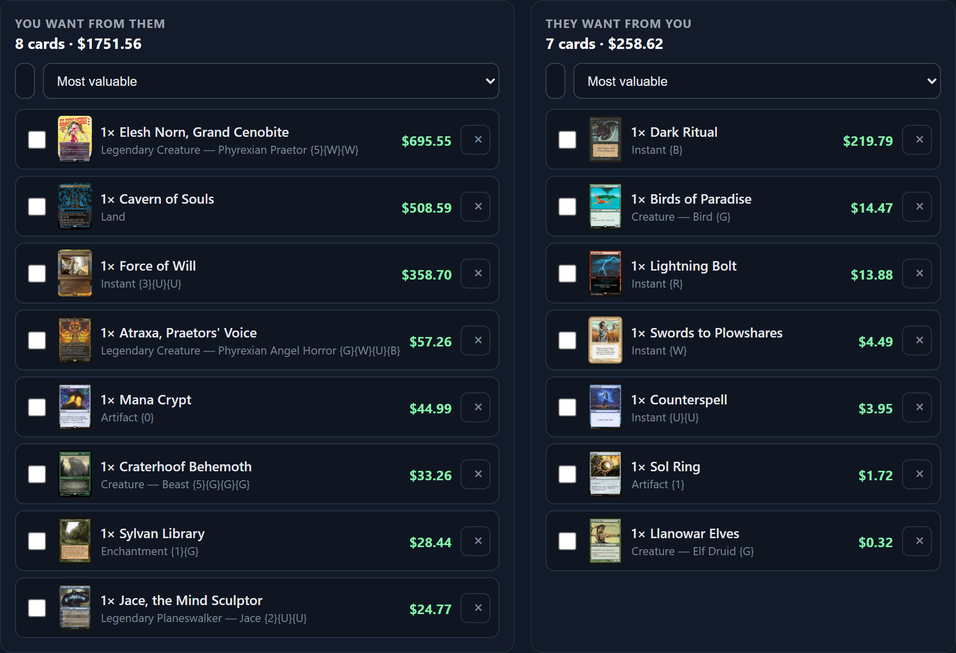
Task: Toggle select-all box under You Want From Them
Action: click(x=25, y=81)
